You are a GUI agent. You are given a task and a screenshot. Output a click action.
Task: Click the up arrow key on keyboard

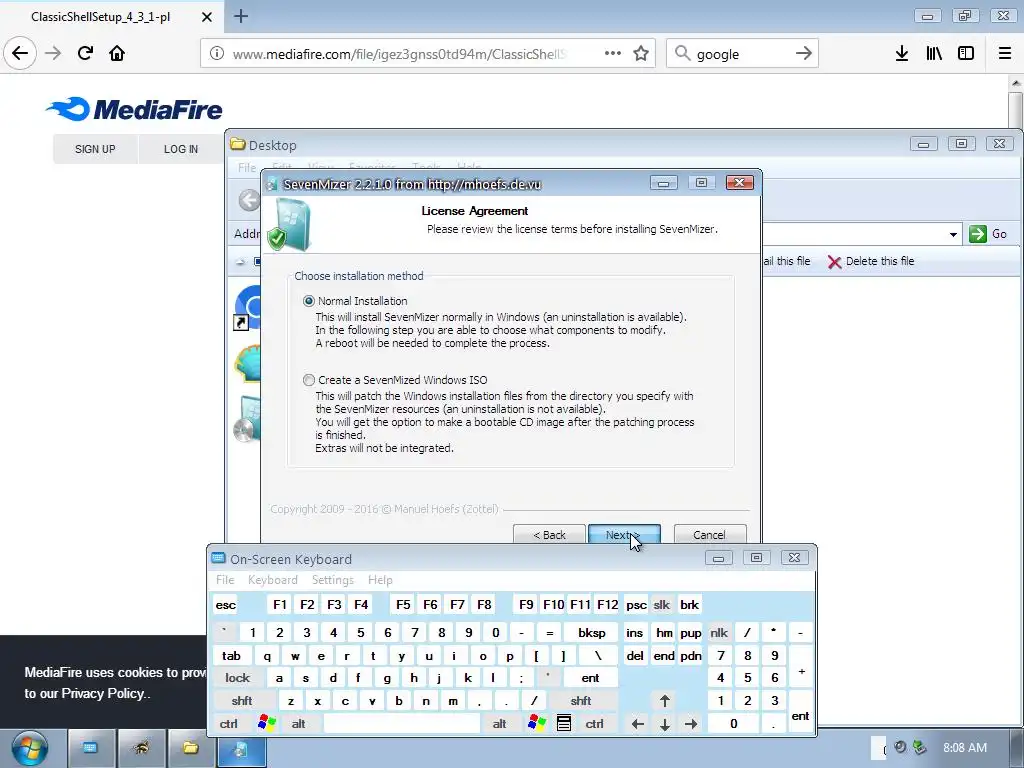point(665,701)
